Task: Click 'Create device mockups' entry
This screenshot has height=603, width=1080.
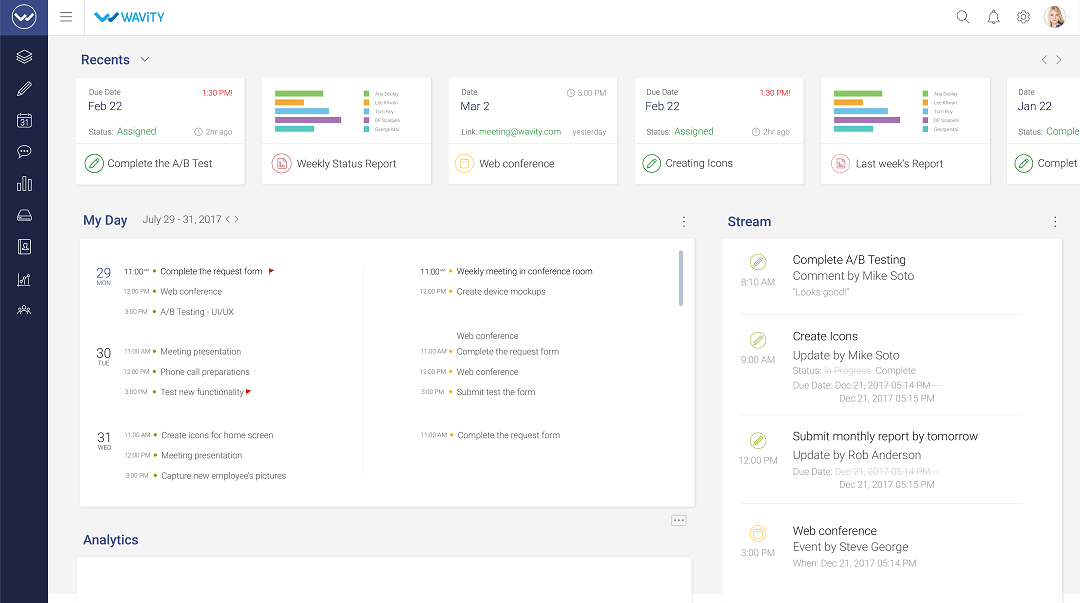Action: [501, 292]
